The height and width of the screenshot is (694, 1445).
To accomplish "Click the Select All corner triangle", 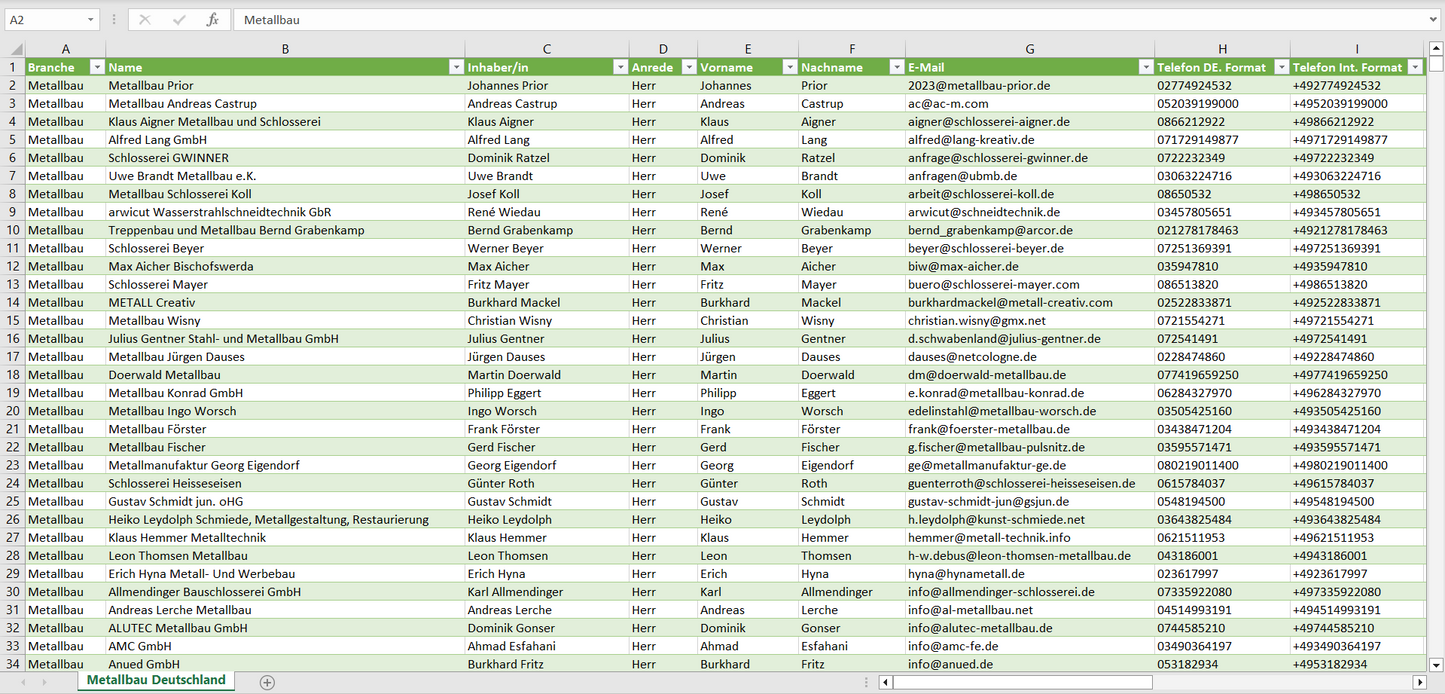I will click(15, 49).
